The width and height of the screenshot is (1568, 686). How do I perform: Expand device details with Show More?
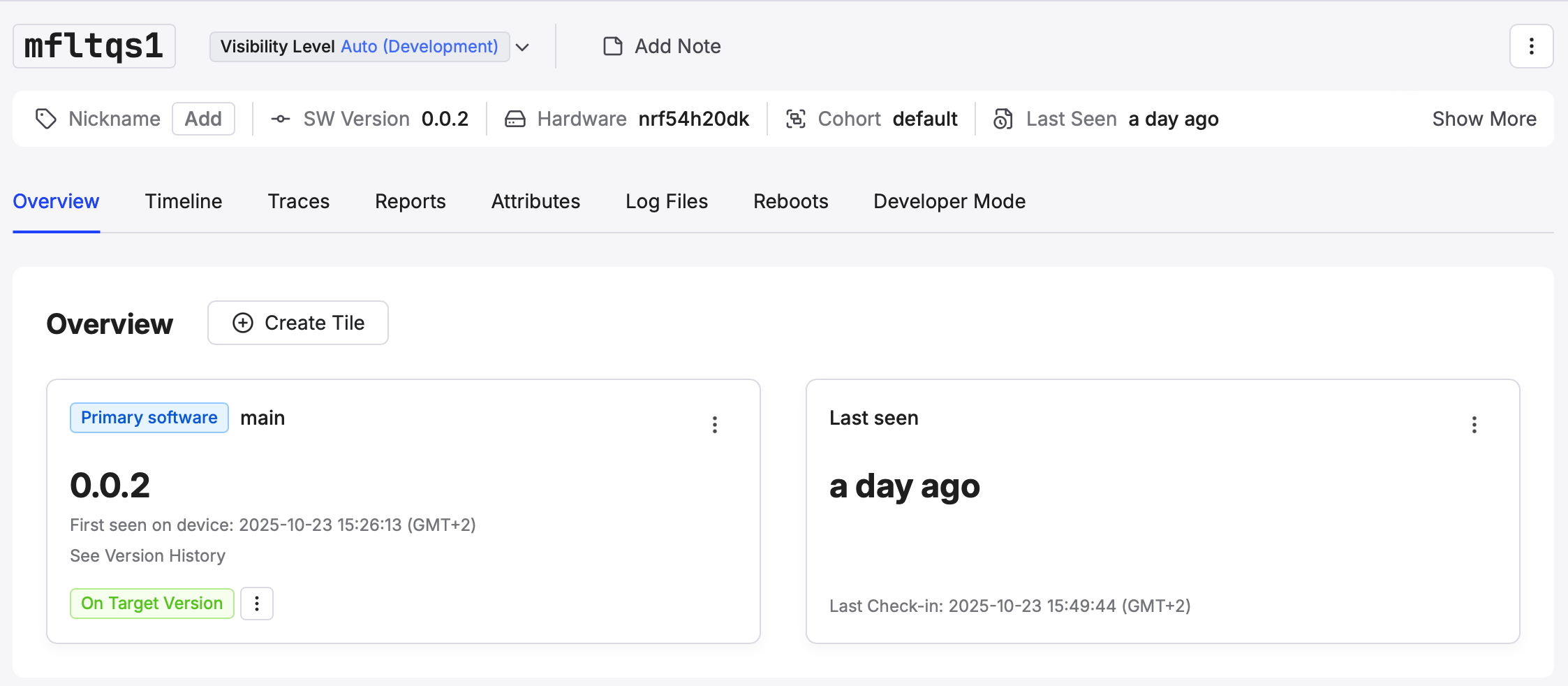click(x=1484, y=119)
